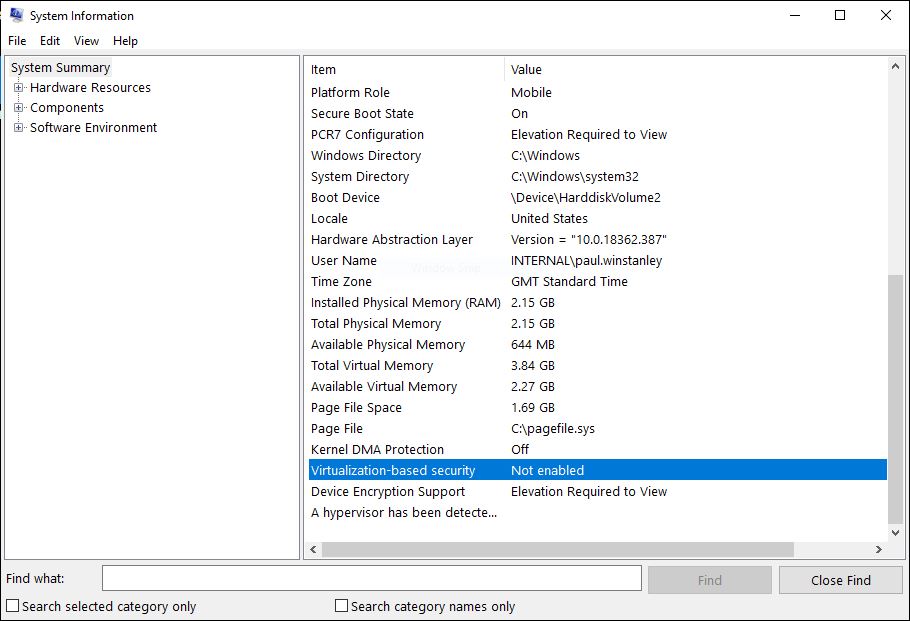Open the View menu
Viewport: 910px width, 621px height.
pos(86,41)
